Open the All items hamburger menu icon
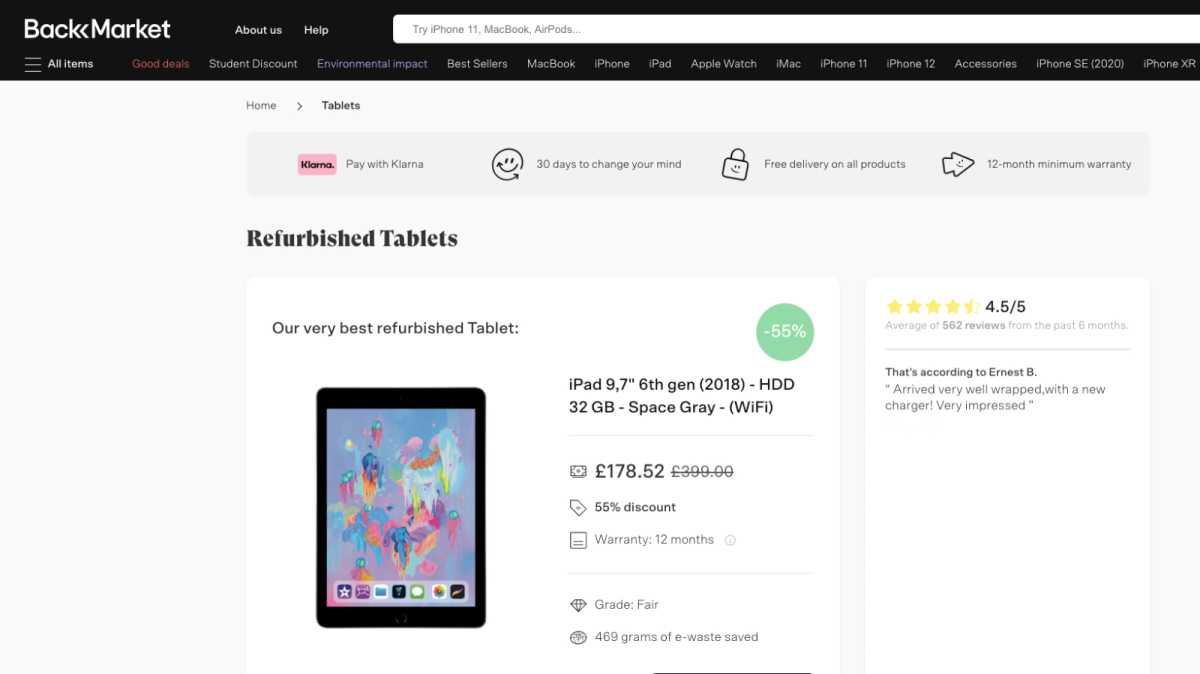 click(33, 64)
